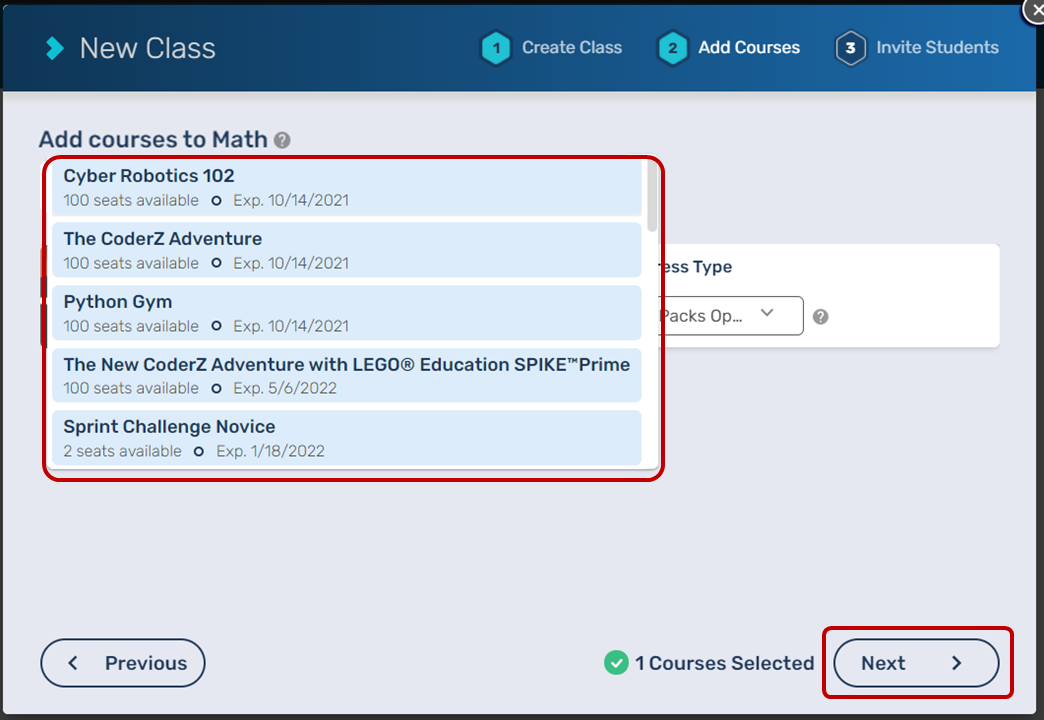
Task: Click the Exp. 5/6/2022 expiry text
Action: point(285,388)
